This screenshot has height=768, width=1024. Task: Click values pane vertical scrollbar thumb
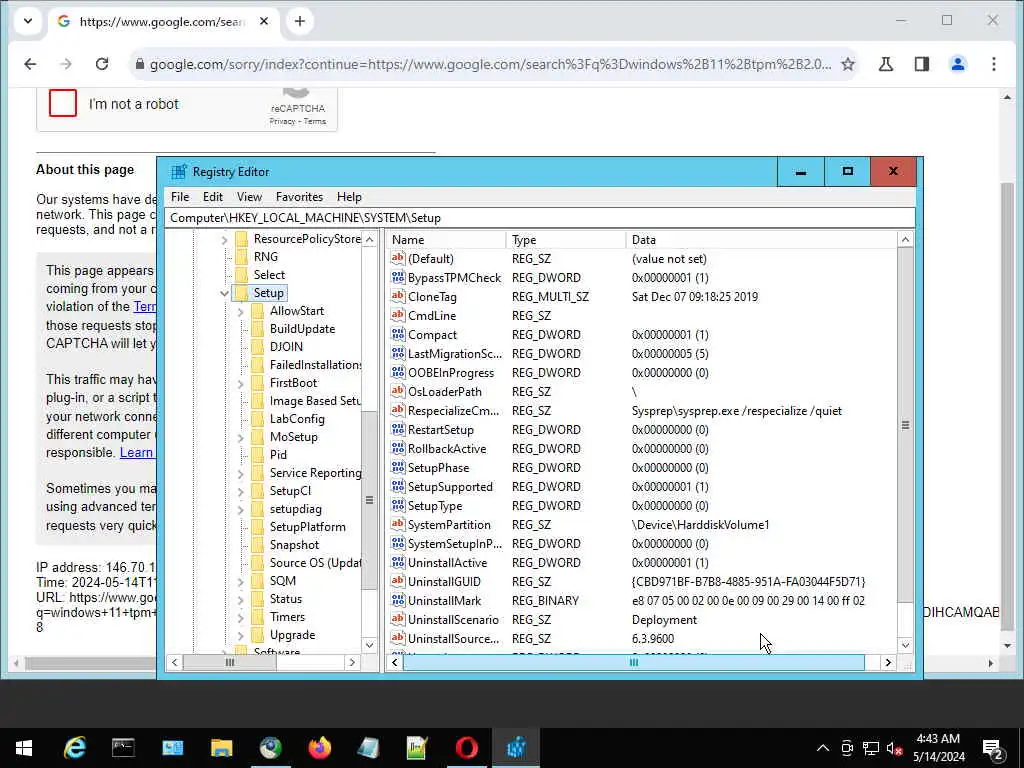[x=905, y=425]
